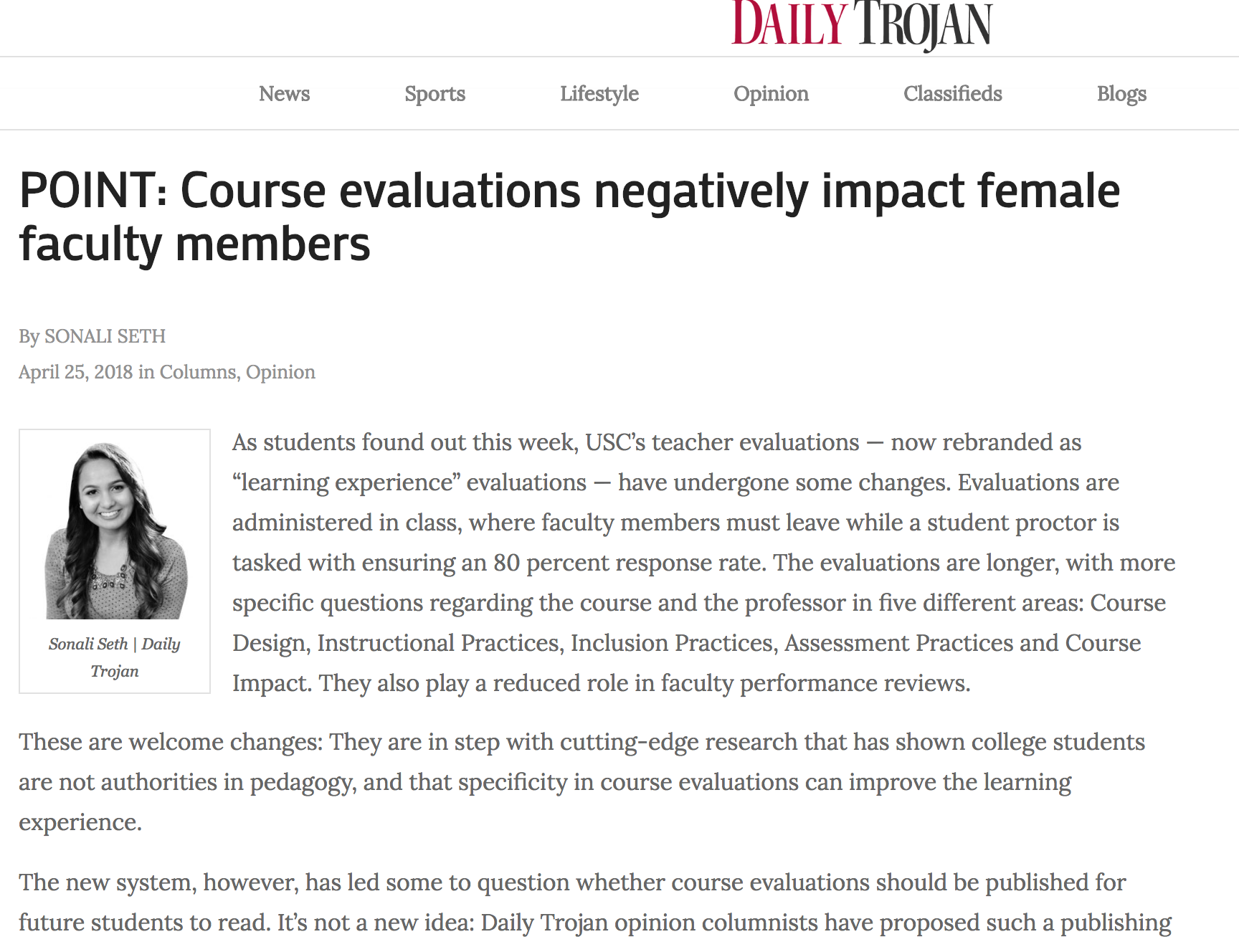Viewport: 1239px width, 952px height.
Task: Open the Classifieds page
Action: click(953, 93)
